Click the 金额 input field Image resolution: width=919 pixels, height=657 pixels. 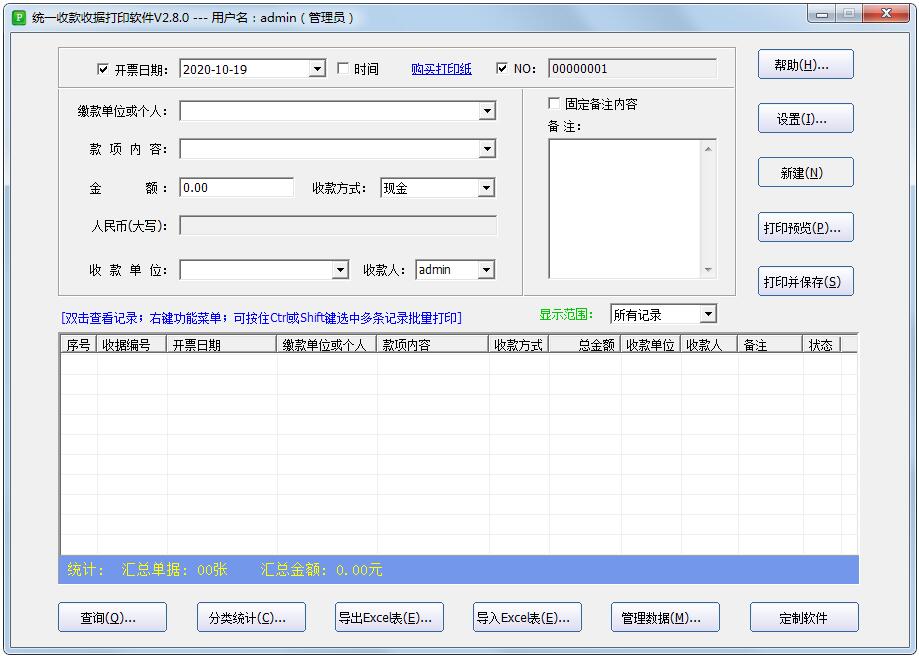pos(236,188)
